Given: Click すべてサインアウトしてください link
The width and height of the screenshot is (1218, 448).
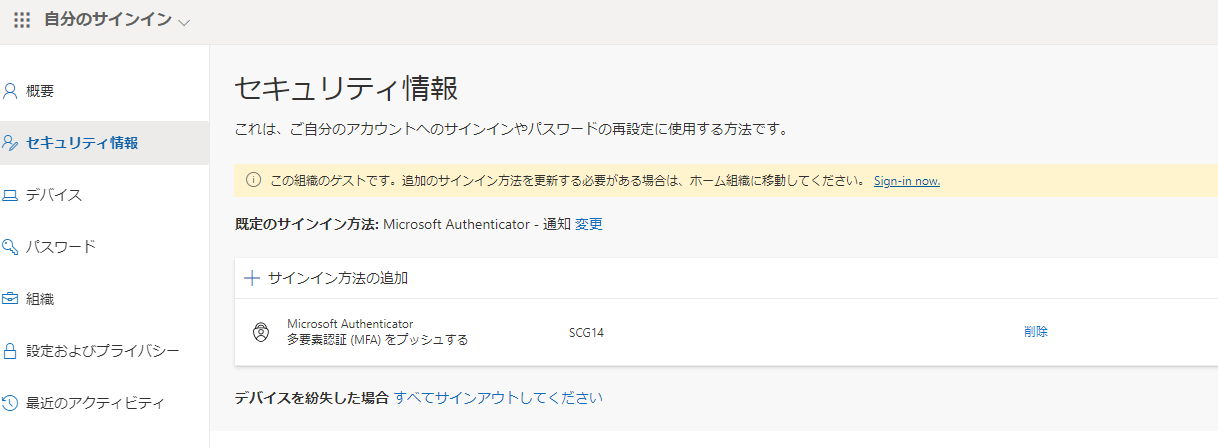Looking at the screenshot, I should 499,397.
